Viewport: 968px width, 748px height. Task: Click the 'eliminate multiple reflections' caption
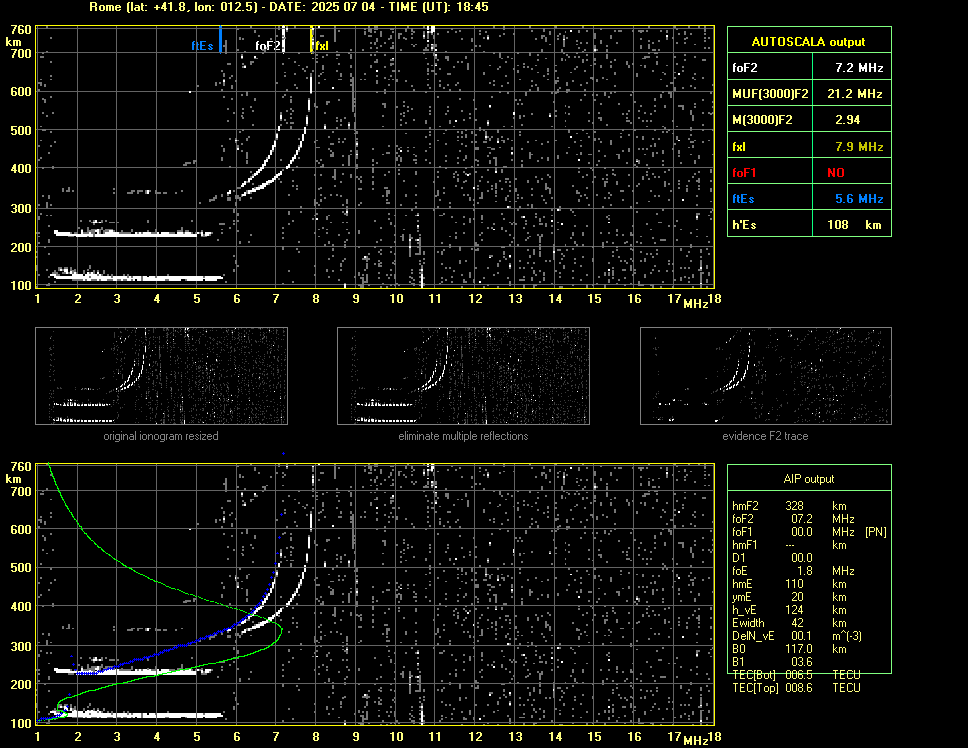[463, 436]
